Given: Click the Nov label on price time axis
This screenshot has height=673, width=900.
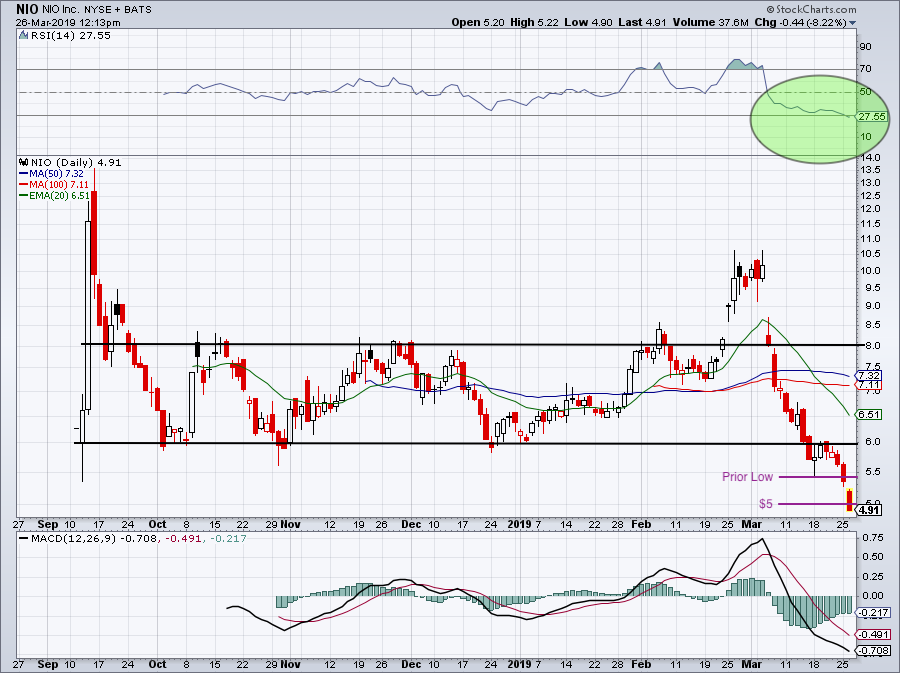Looking at the screenshot, I should coord(291,524).
